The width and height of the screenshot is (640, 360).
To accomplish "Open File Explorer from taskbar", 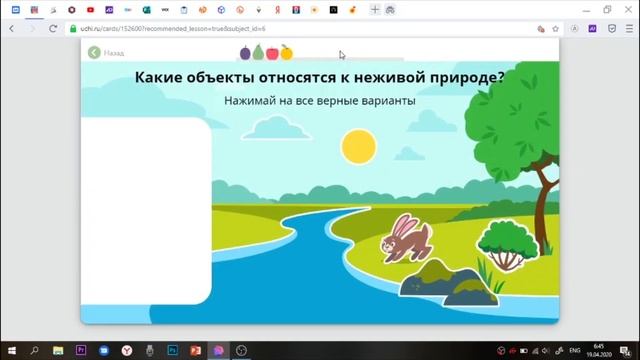I will coord(58,351).
